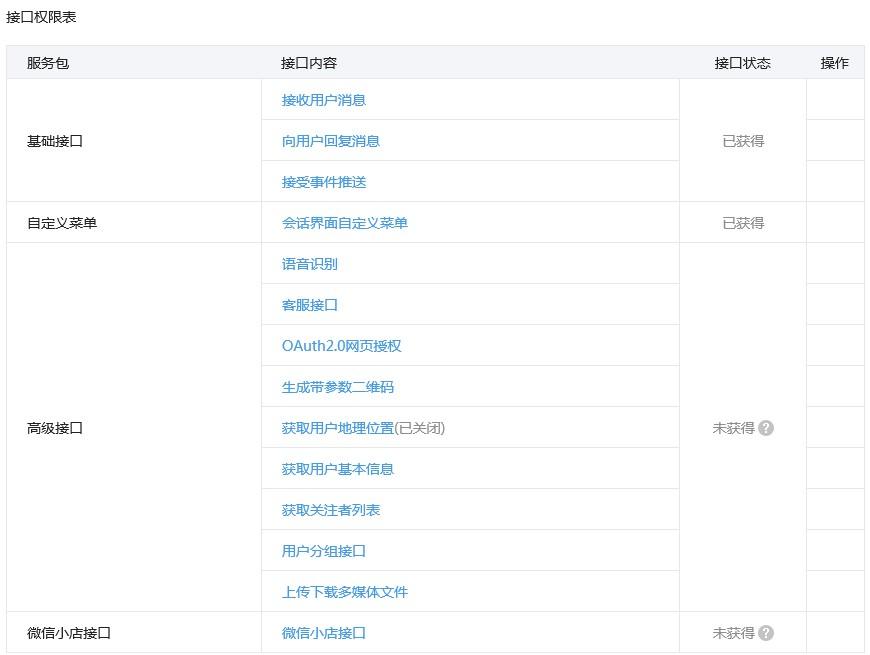The width and height of the screenshot is (870, 655).
Task: Click the help icon beside 高级接口 未获得 status
Action: coord(766,428)
